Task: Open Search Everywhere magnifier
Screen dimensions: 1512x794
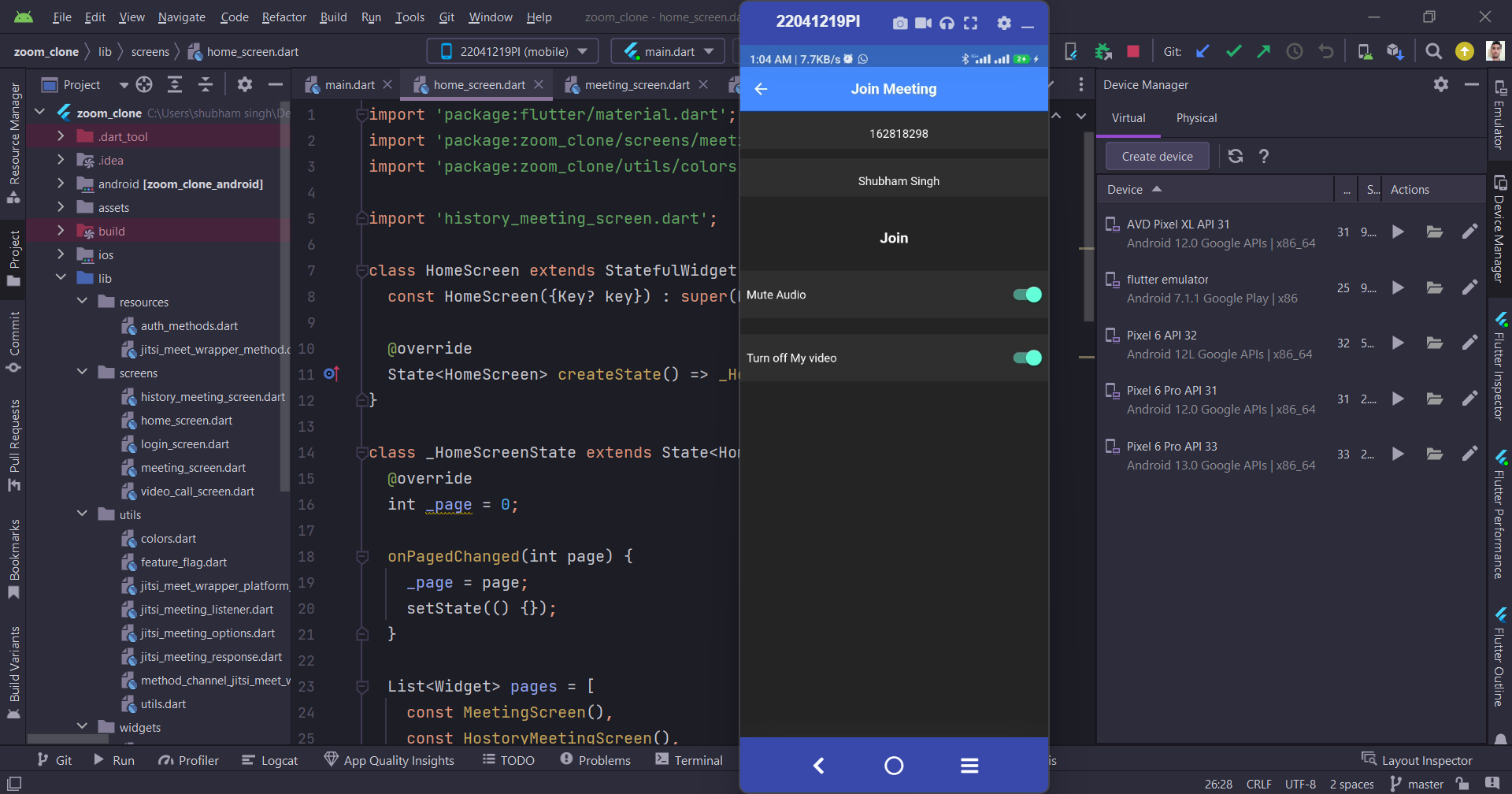Action: 1434,51
